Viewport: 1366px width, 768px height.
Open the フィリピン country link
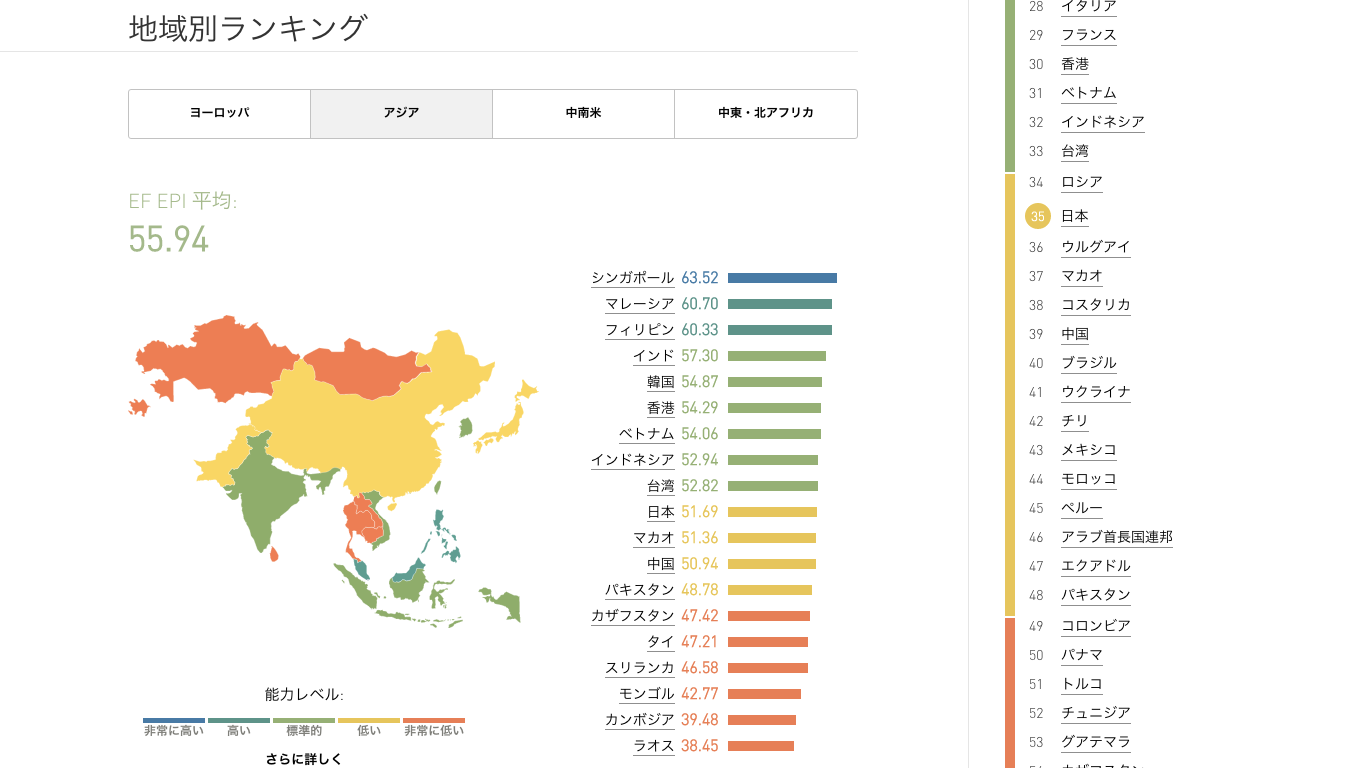640,330
